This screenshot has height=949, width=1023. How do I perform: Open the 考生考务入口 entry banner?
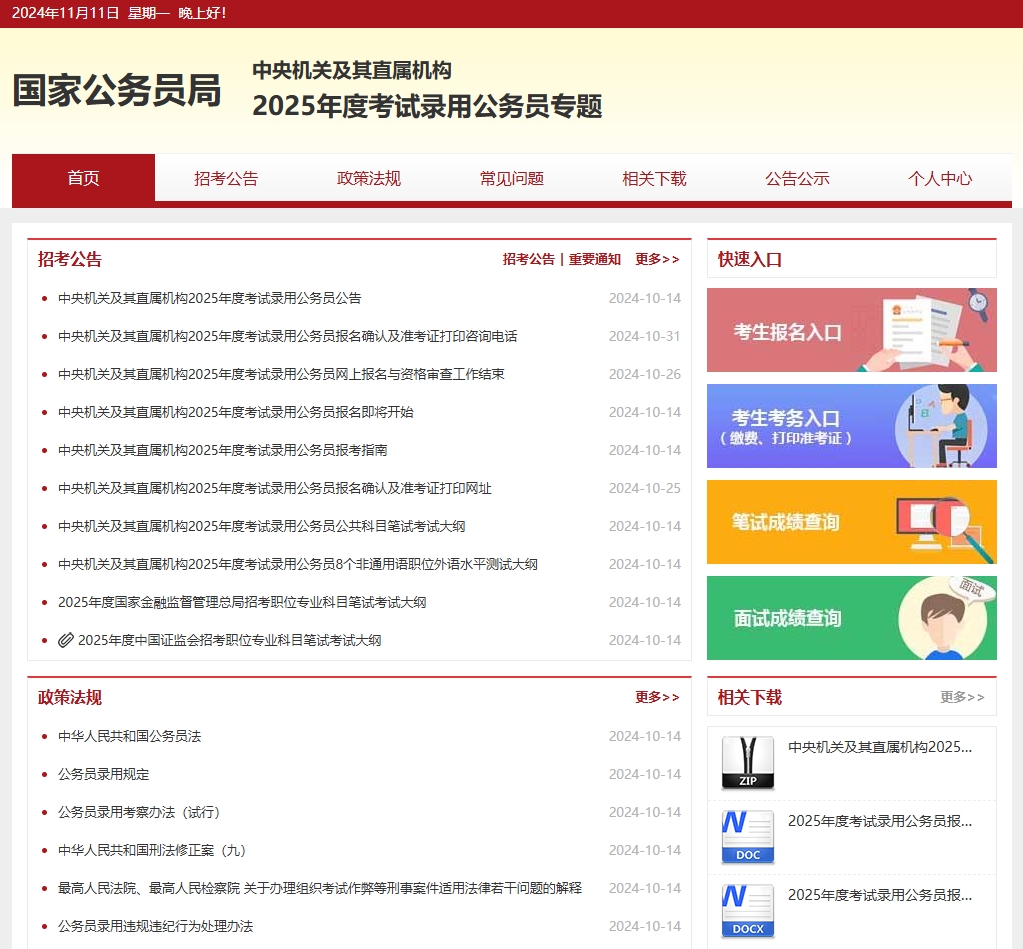click(851, 425)
